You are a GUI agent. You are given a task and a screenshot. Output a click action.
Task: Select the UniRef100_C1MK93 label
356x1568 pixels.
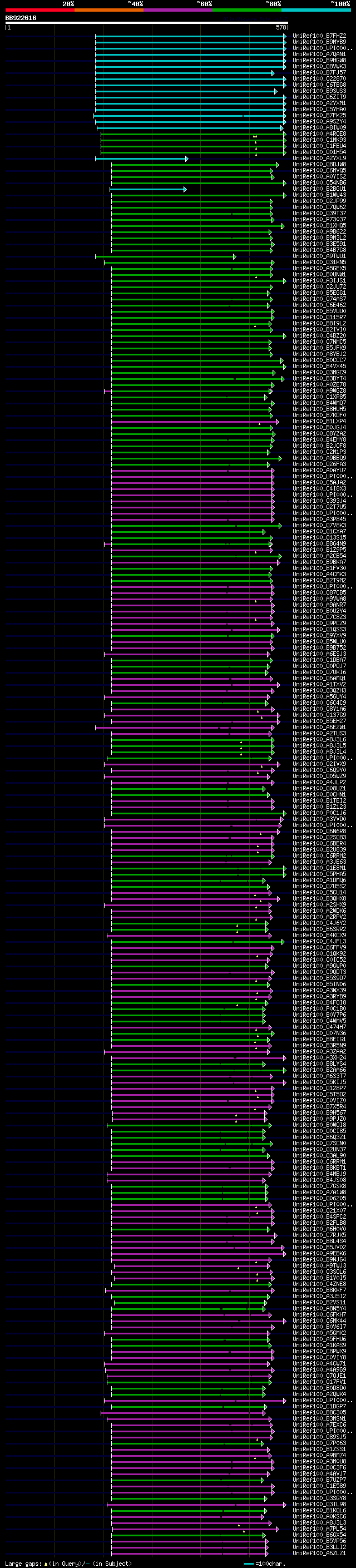319,140
